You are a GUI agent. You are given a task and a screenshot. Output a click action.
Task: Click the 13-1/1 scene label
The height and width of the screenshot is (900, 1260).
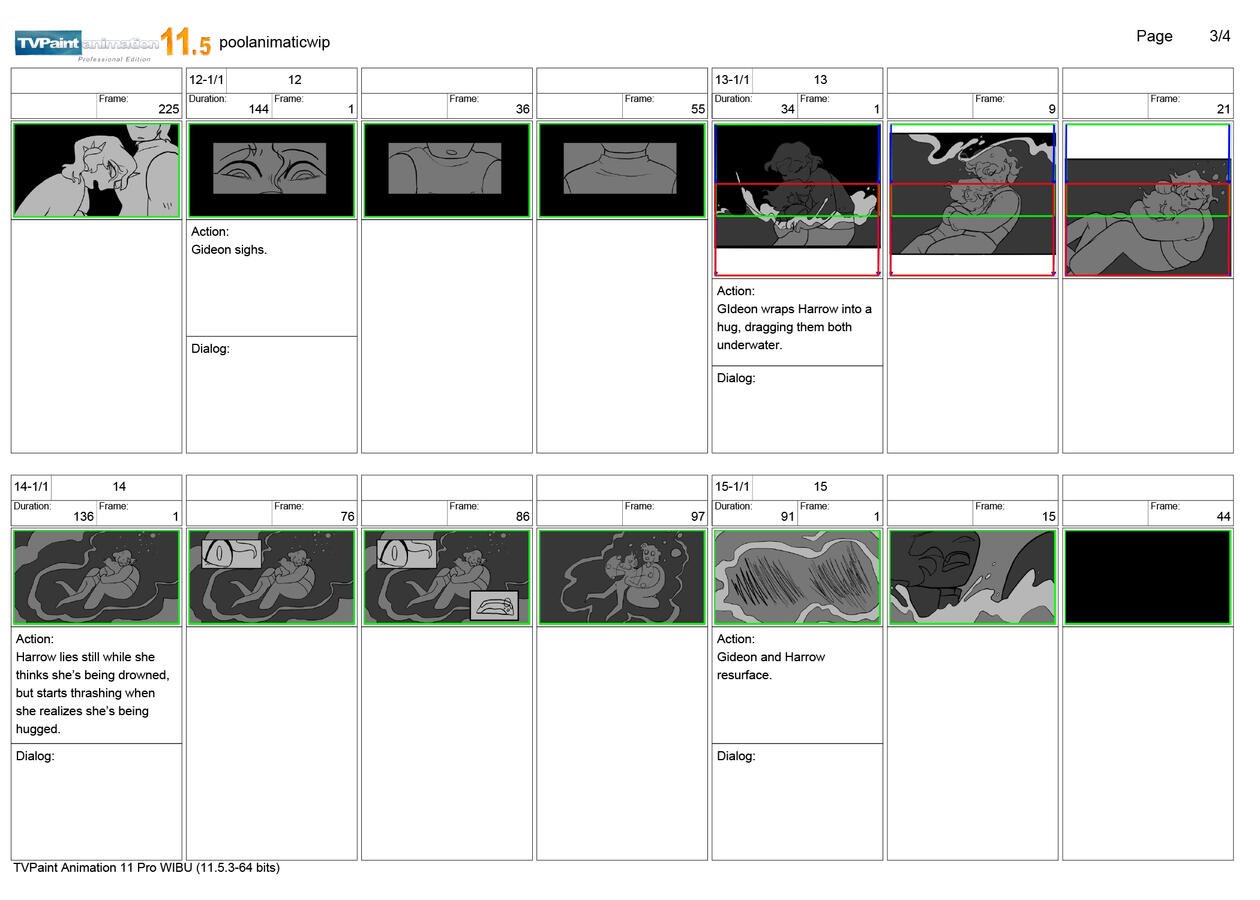point(732,80)
